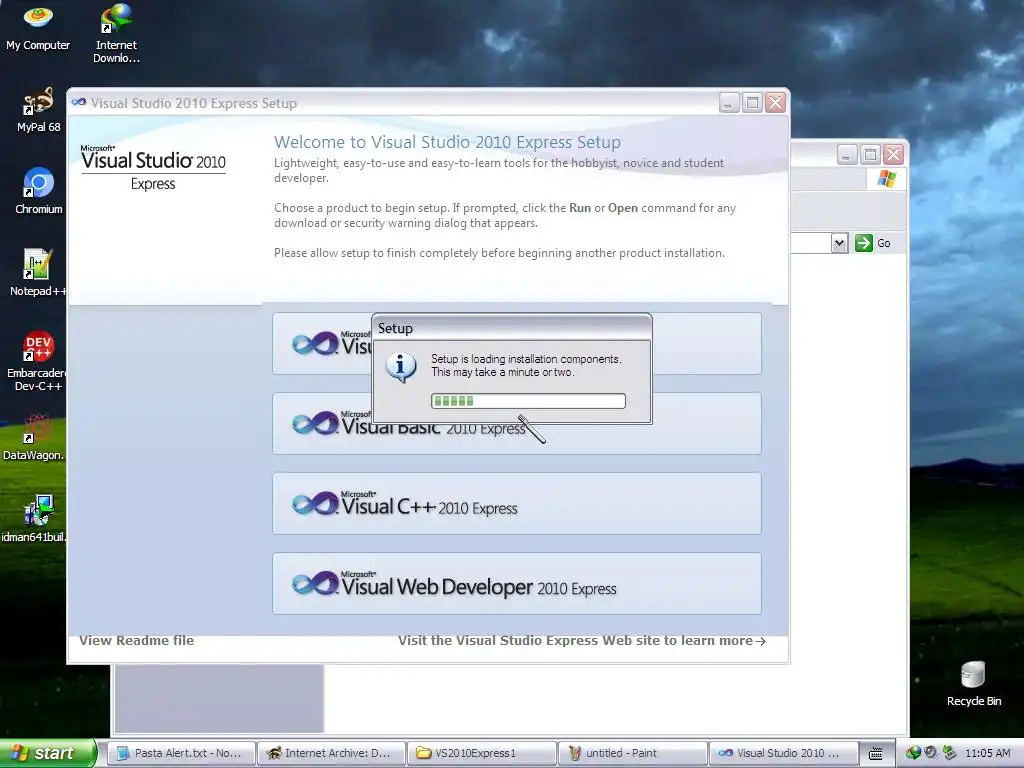Minimize the Visual Studio 2010 Express Setup window
This screenshot has height=768, width=1024.
pos(729,103)
